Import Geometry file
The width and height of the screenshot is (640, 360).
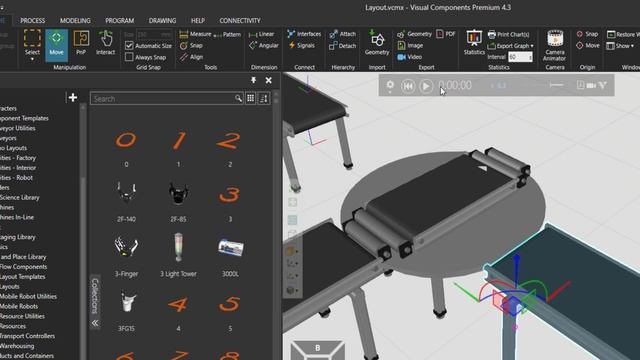377,42
